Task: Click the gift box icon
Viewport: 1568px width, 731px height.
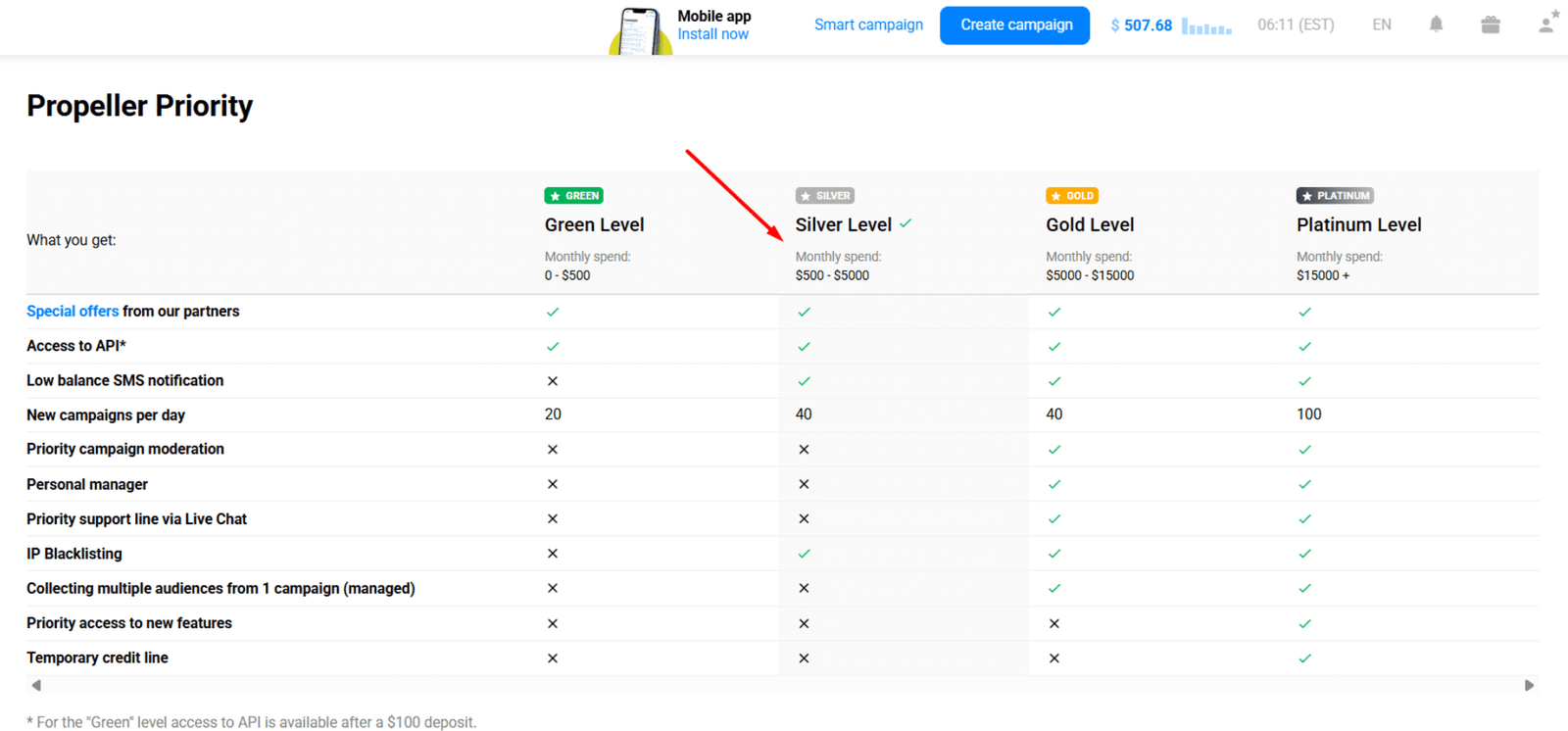Action: tap(1491, 24)
